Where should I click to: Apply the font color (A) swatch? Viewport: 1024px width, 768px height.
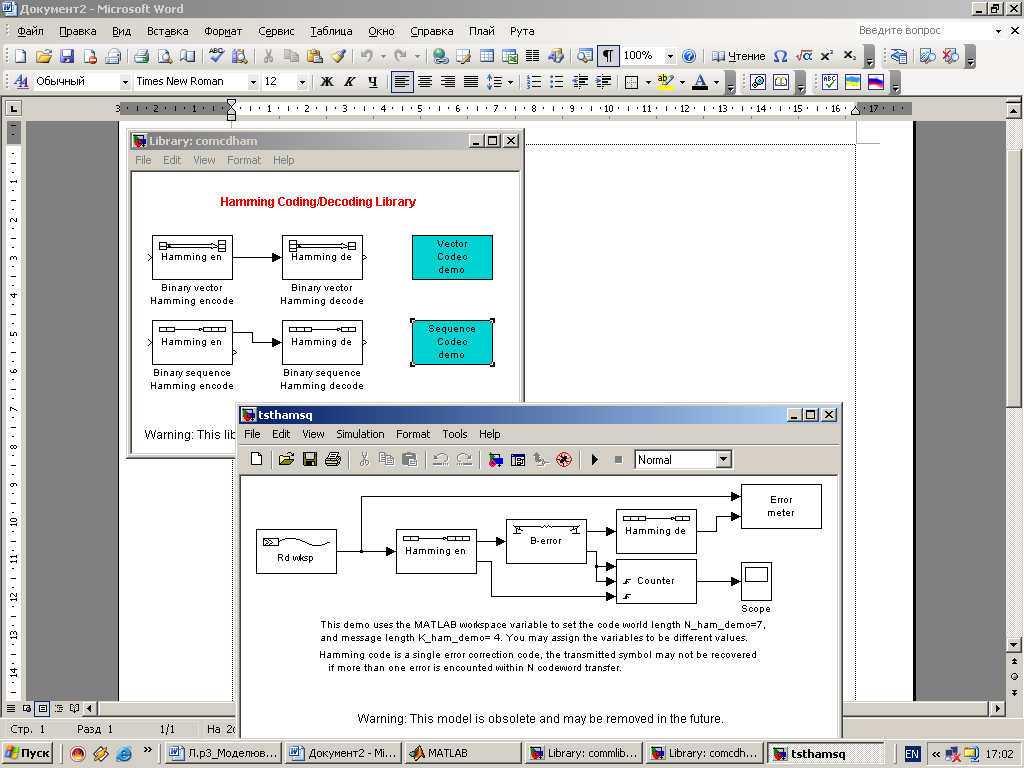(x=700, y=82)
